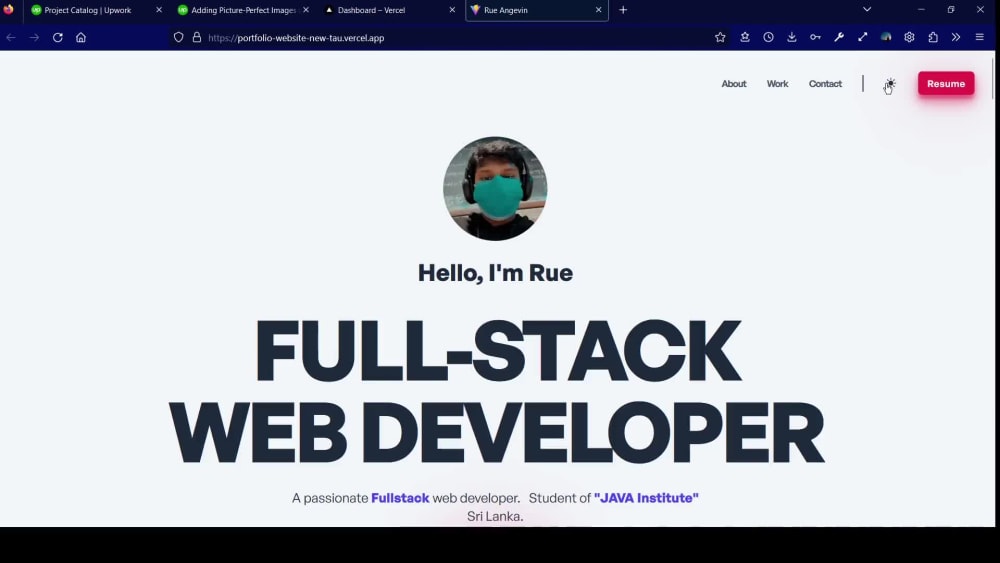Open a new browser tab

click(623, 10)
